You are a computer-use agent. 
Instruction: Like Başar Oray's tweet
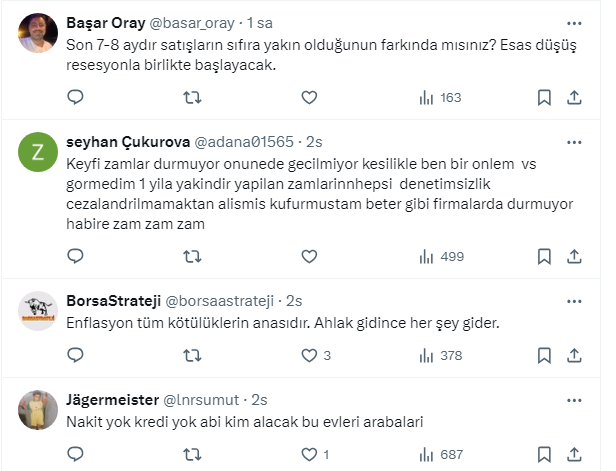click(x=309, y=97)
